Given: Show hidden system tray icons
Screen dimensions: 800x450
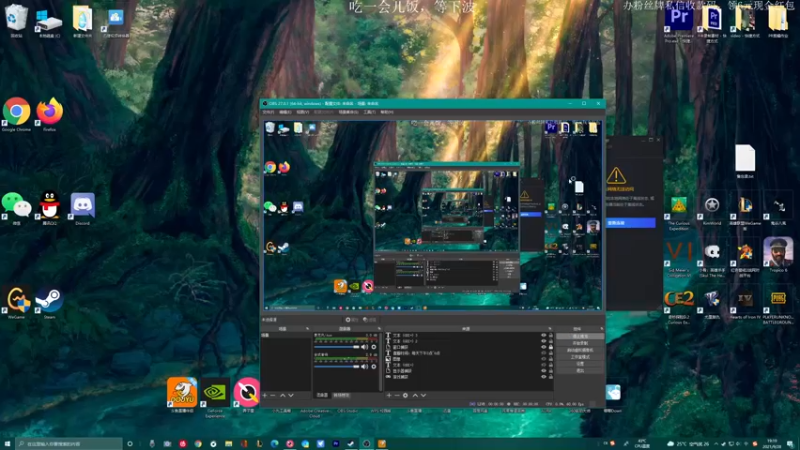Looking at the screenshot, I should [x=716, y=444].
